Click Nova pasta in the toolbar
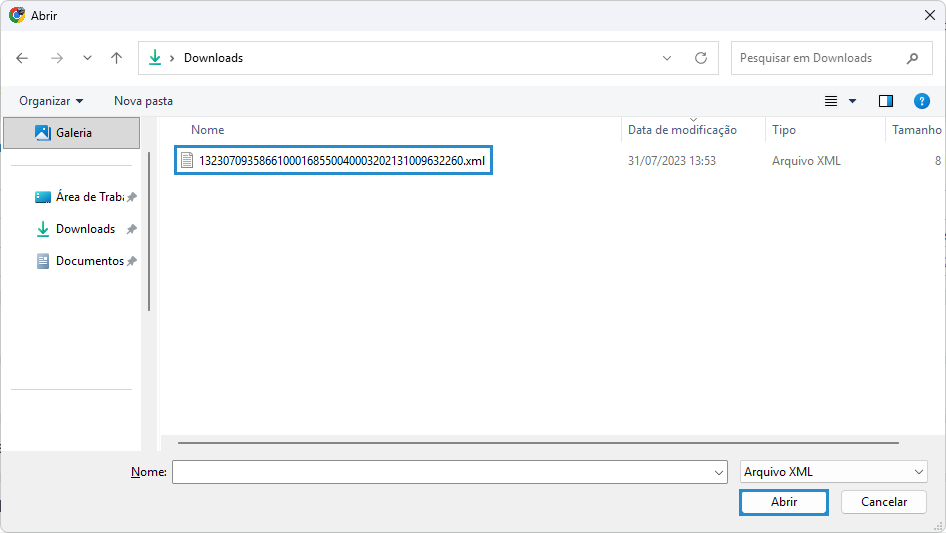Screen dimensions: 946x533 pos(143,101)
